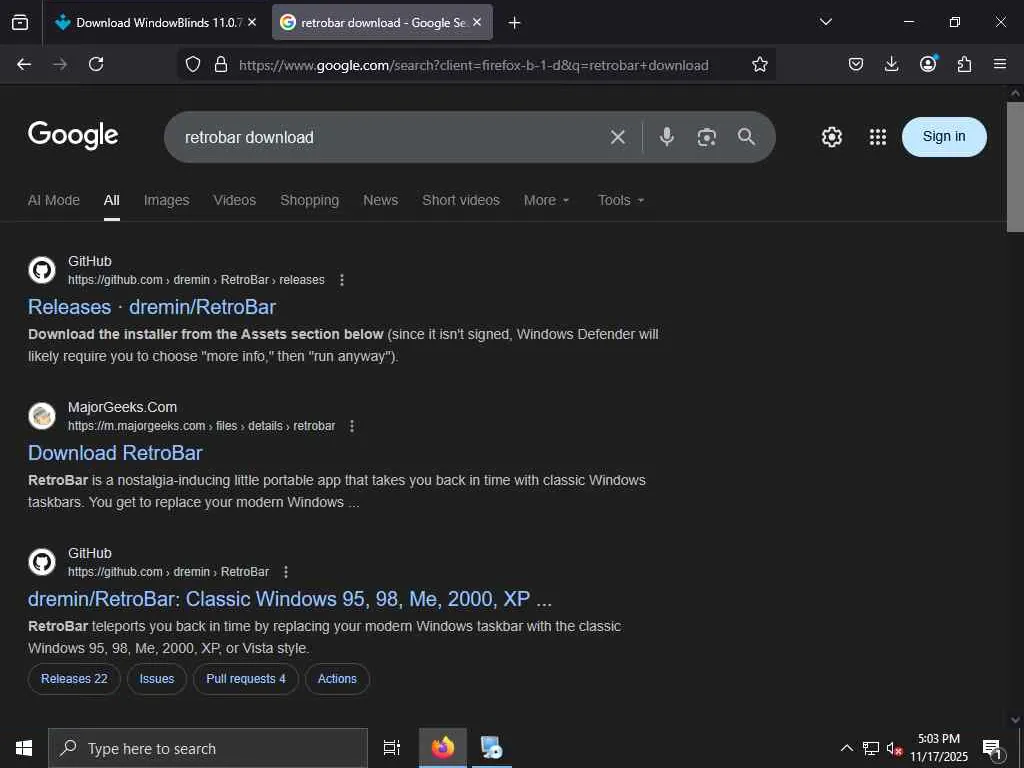Open the installer app on taskbar
This screenshot has width=1024, height=768.
[491, 748]
